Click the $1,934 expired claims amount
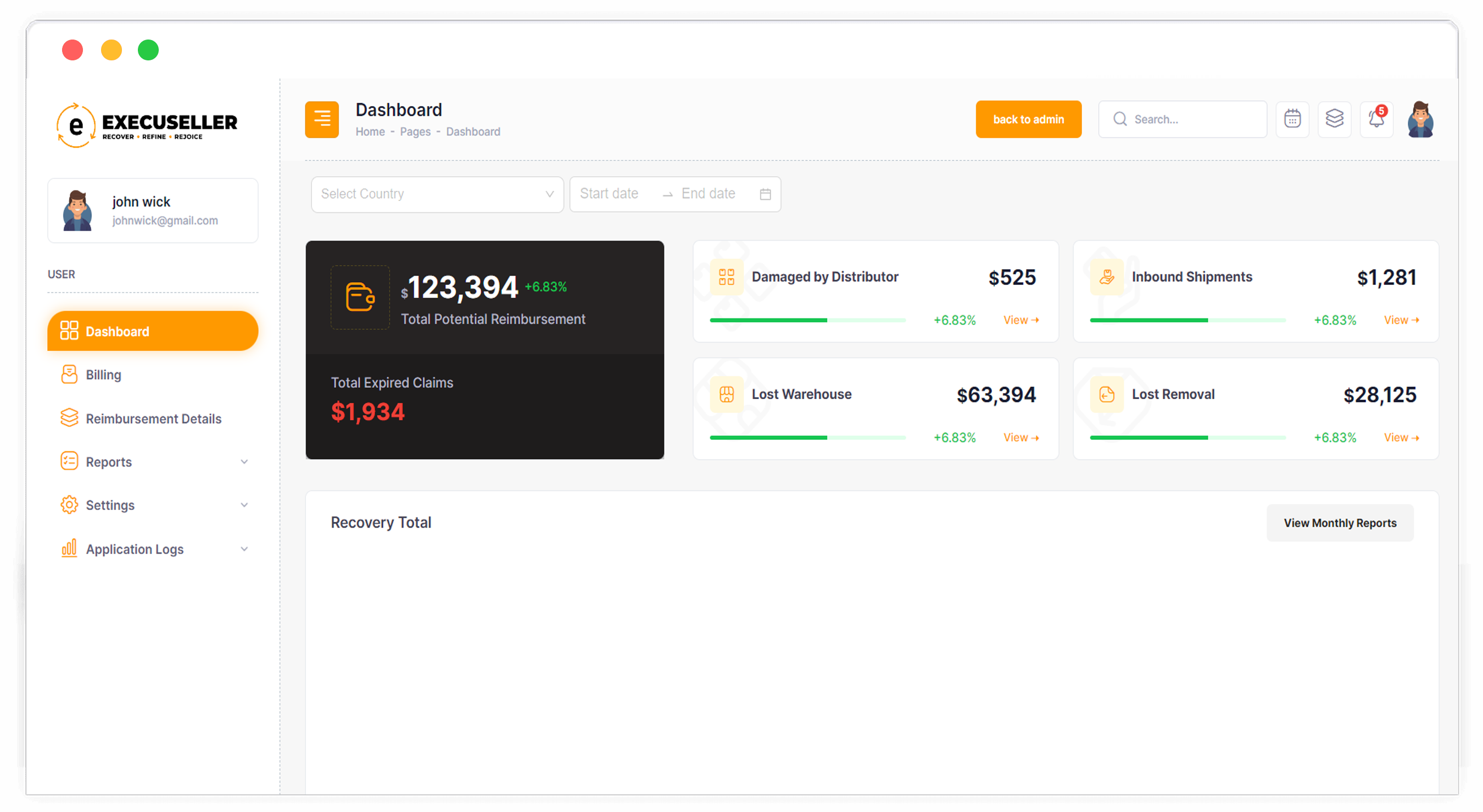 tap(368, 412)
